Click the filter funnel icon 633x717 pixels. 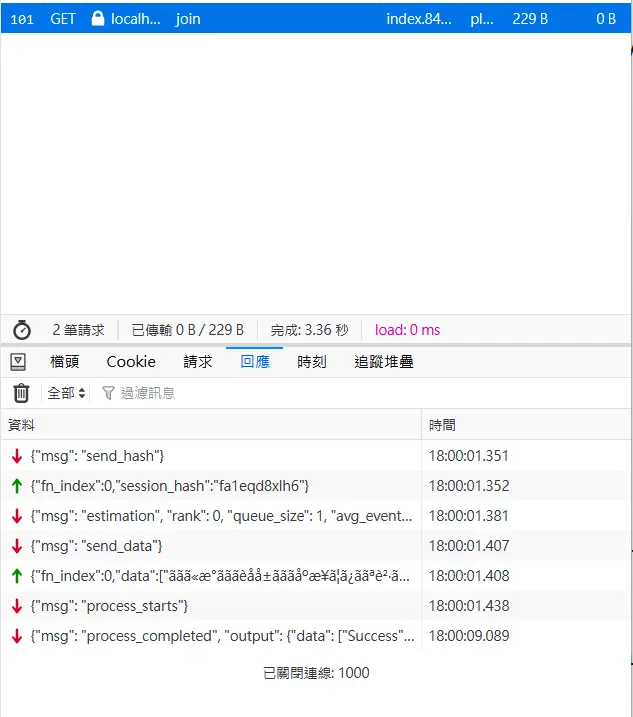click(108, 393)
